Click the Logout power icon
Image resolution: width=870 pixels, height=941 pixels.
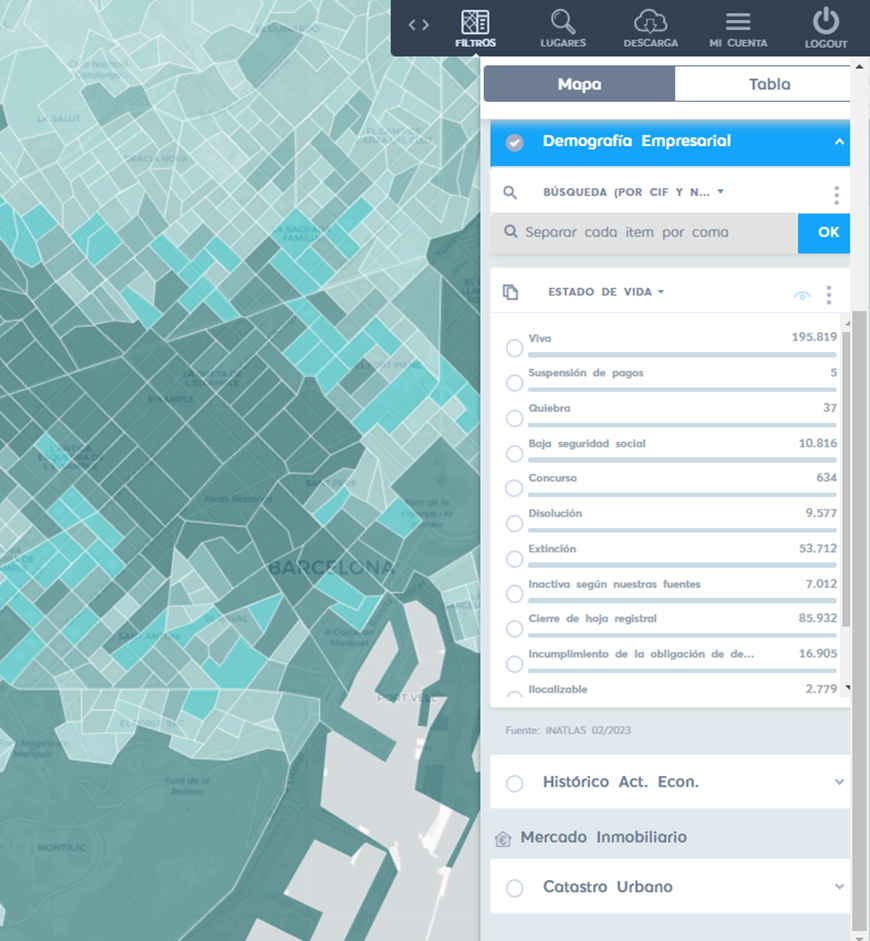pos(825,22)
